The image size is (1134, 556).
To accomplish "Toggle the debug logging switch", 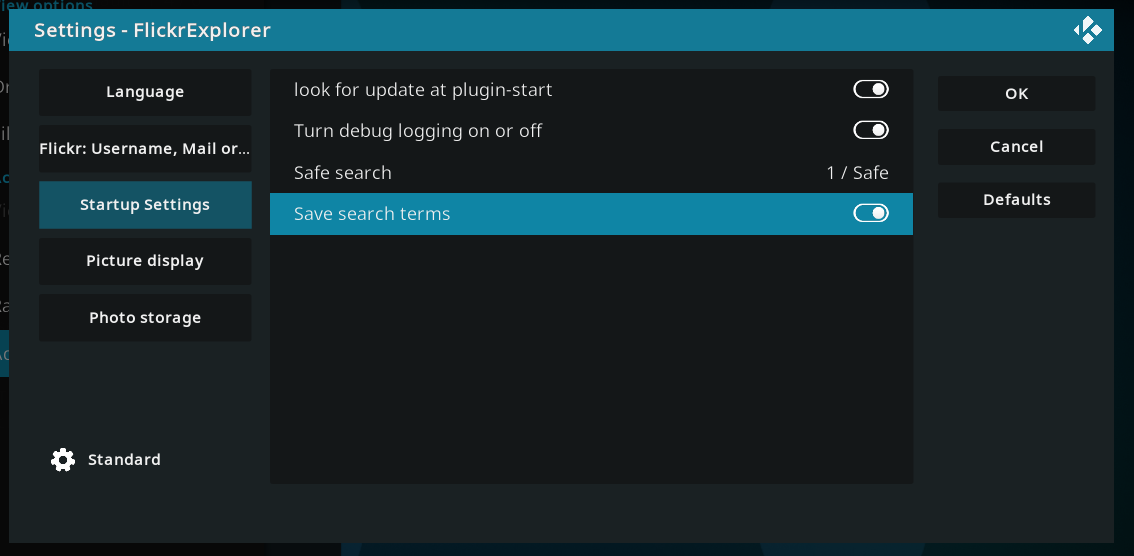I will point(871,130).
